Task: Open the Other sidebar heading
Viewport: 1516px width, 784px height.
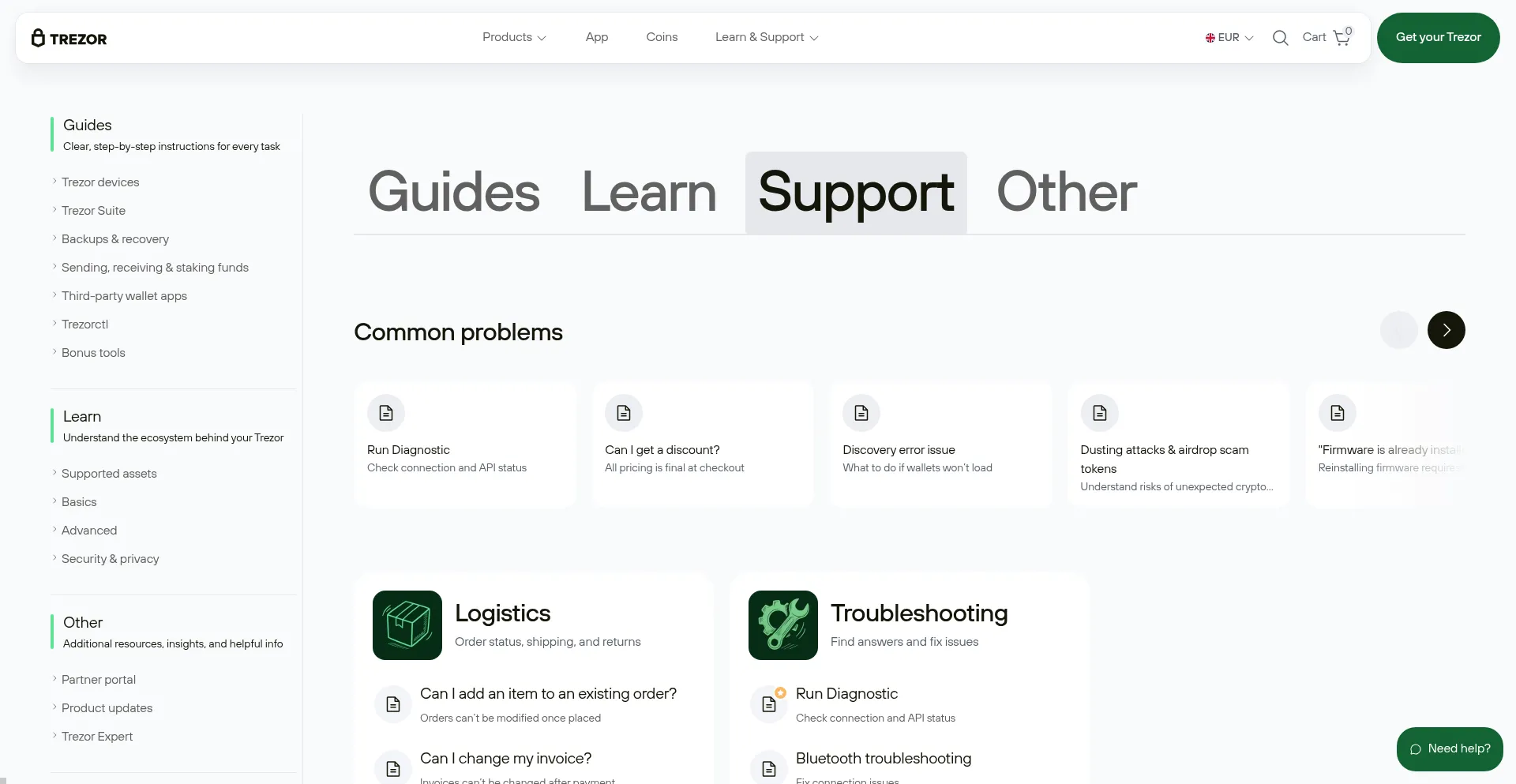Action: [x=83, y=623]
